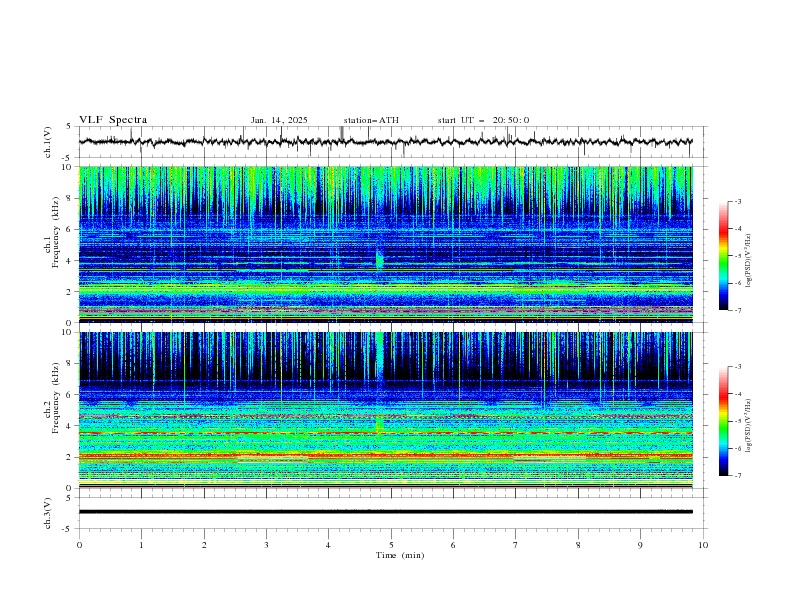Click the "-7" label on ch.2 colorbar
Image resolution: width=792 pixels, height=612 pixels.
tap(738, 475)
